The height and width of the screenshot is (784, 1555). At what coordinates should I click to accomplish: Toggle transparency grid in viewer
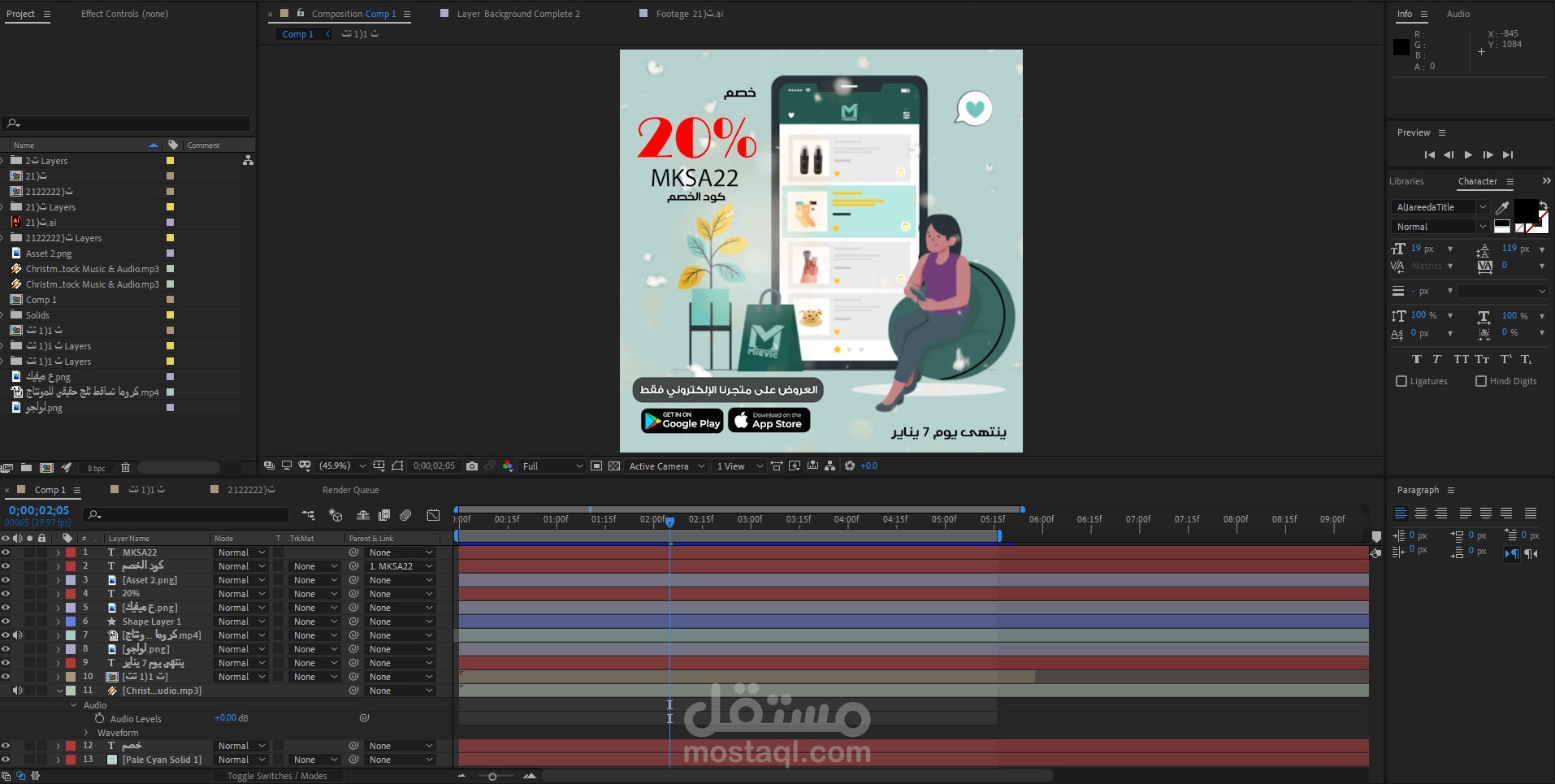[614, 466]
